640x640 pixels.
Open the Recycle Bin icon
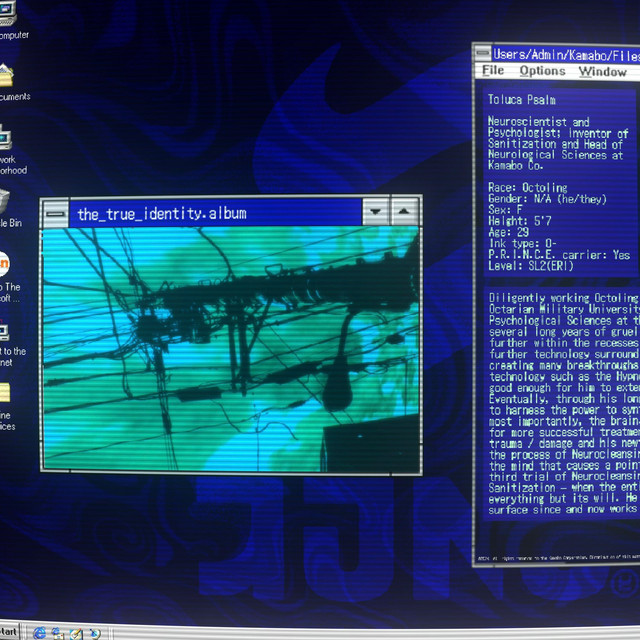(x=4, y=201)
